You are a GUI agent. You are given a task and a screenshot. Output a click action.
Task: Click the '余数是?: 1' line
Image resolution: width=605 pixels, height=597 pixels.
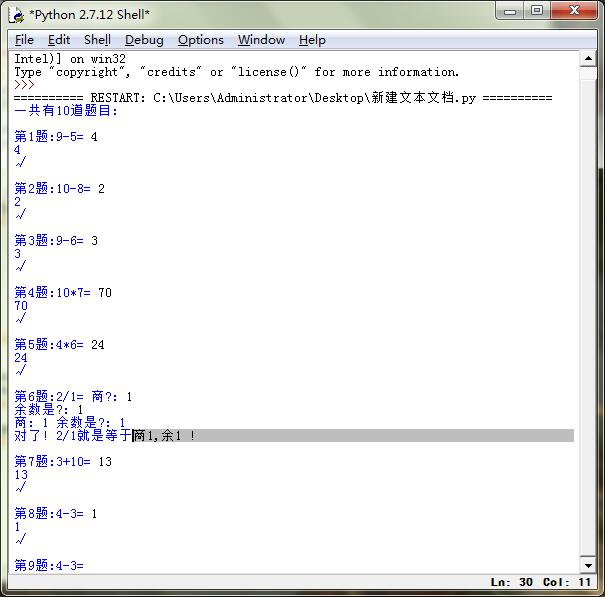[x=49, y=409]
